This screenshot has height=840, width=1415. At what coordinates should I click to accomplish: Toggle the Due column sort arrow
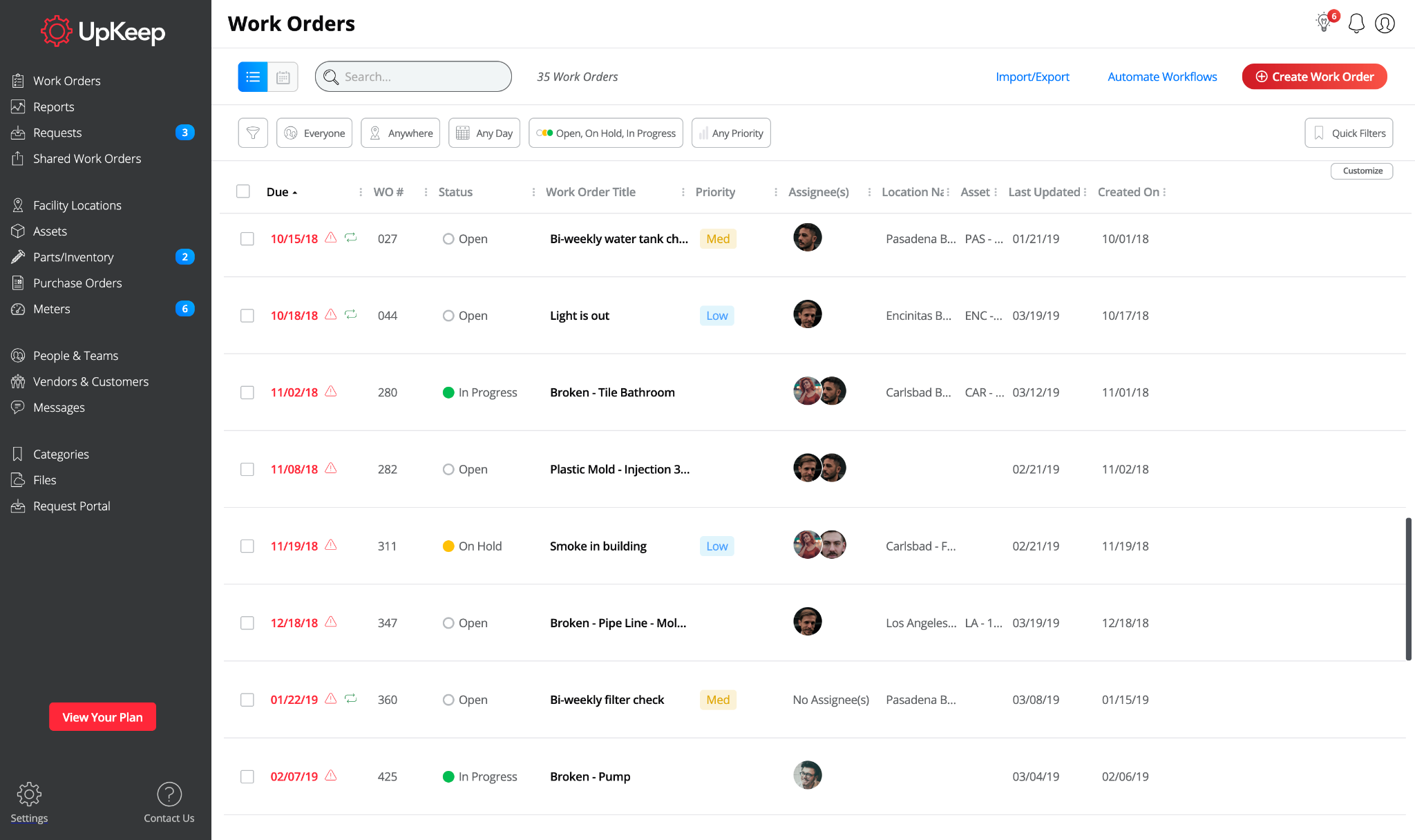(x=296, y=191)
